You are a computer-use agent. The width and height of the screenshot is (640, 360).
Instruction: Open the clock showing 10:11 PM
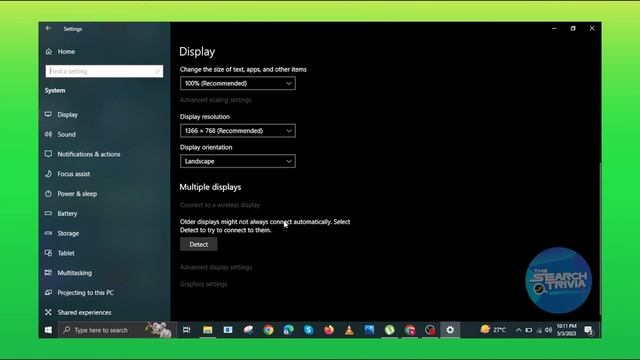point(567,330)
